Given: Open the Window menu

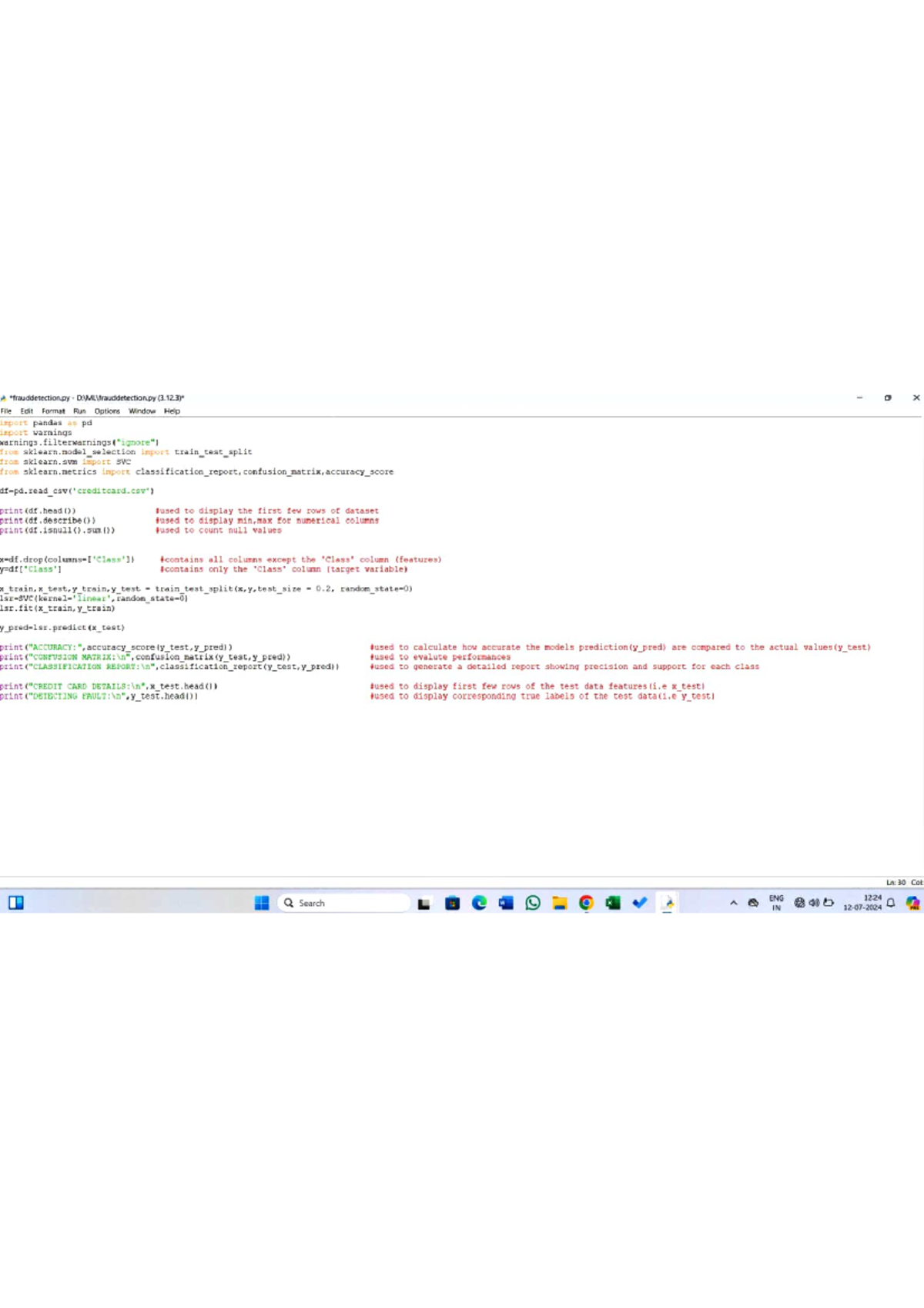Looking at the screenshot, I should pos(142,411).
